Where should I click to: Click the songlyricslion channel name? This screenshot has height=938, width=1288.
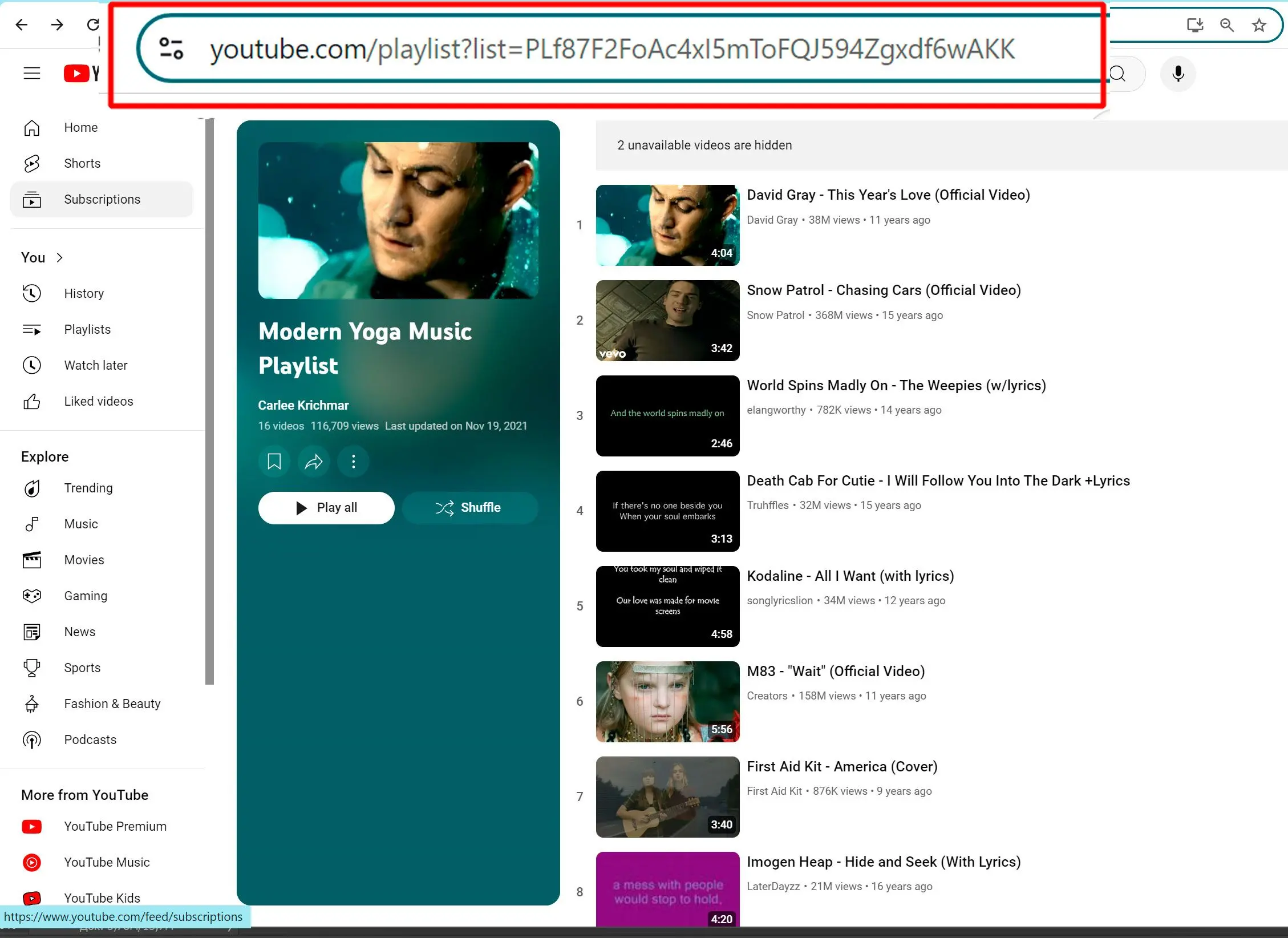(x=780, y=600)
